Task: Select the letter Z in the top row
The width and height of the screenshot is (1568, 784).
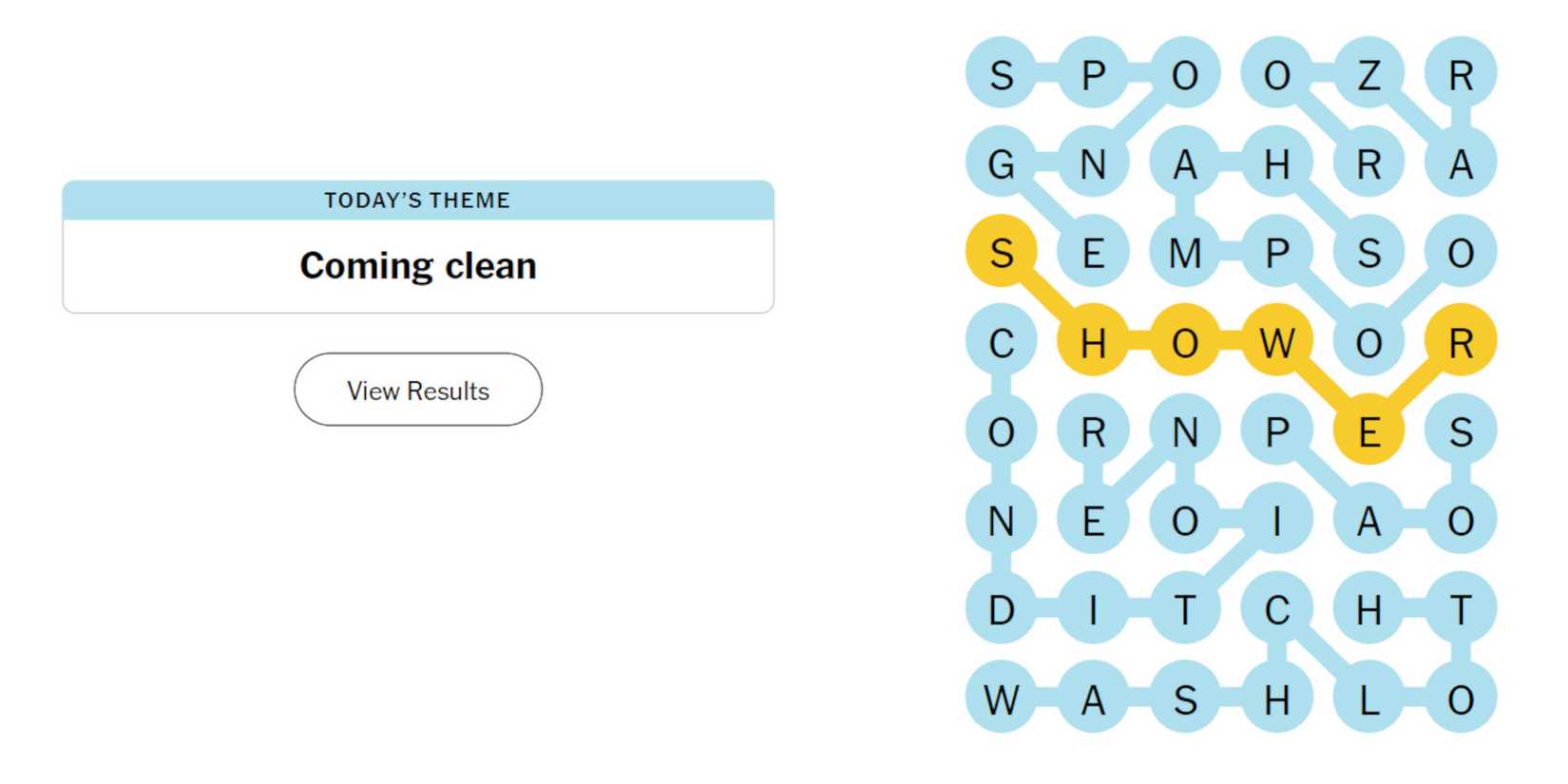Action: 1369,74
